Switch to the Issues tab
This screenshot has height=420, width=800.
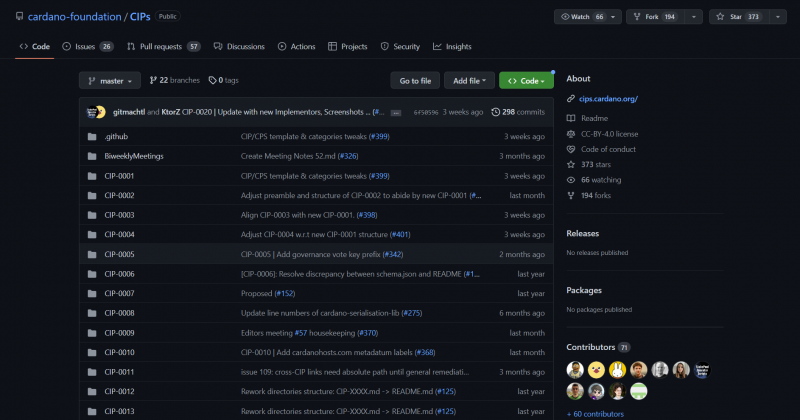point(88,46)
